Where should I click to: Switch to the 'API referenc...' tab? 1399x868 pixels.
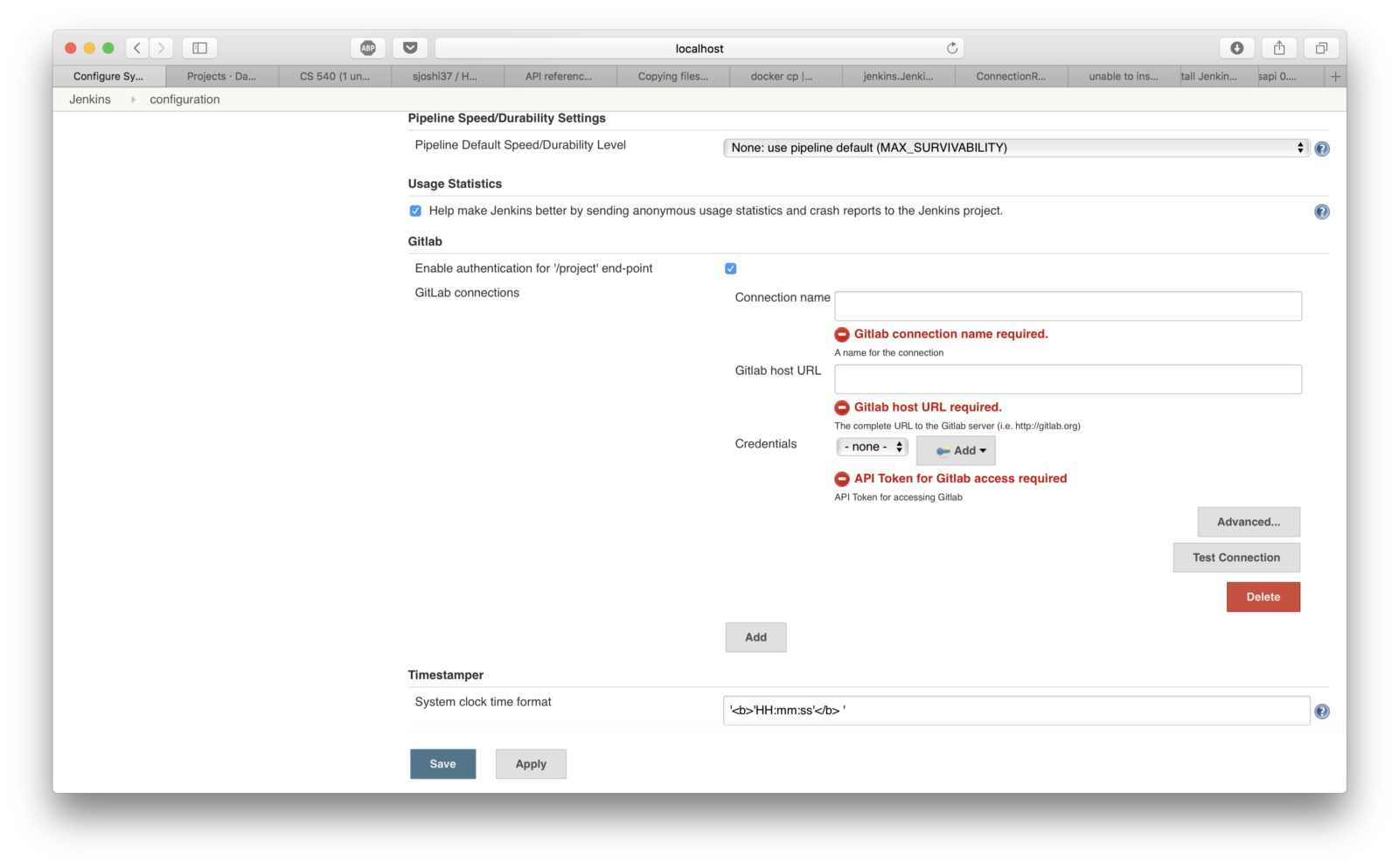(x=559, y=77)
